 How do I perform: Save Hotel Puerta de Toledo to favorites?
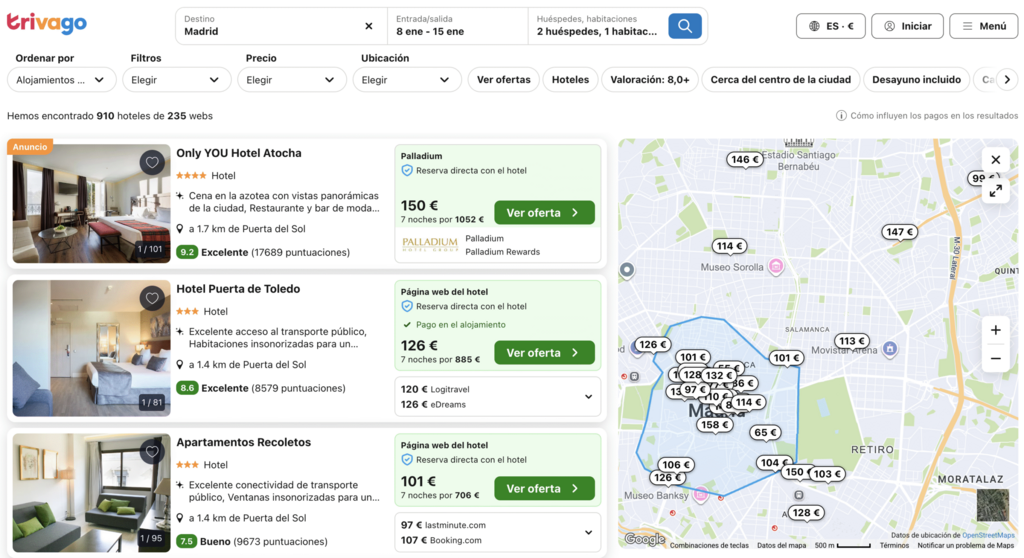point(152,298)
